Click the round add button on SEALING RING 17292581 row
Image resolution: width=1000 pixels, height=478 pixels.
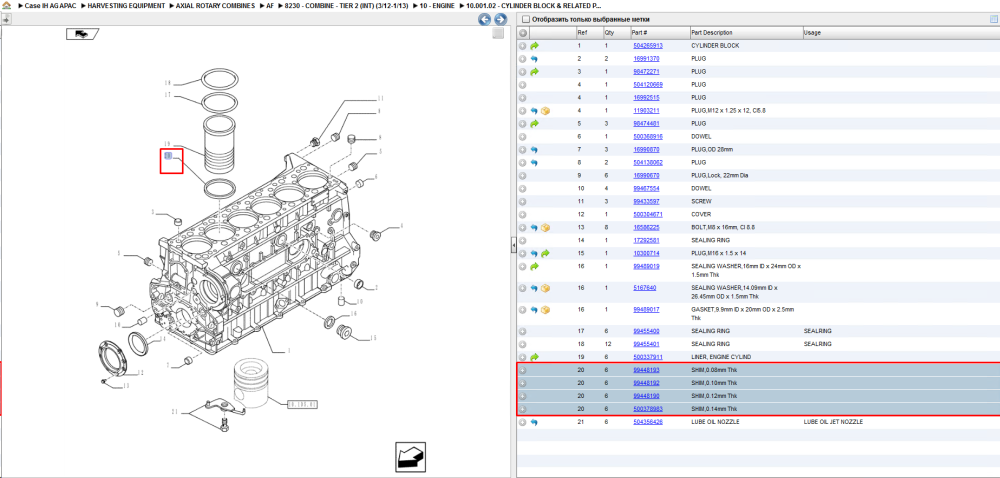coord(523,241)
